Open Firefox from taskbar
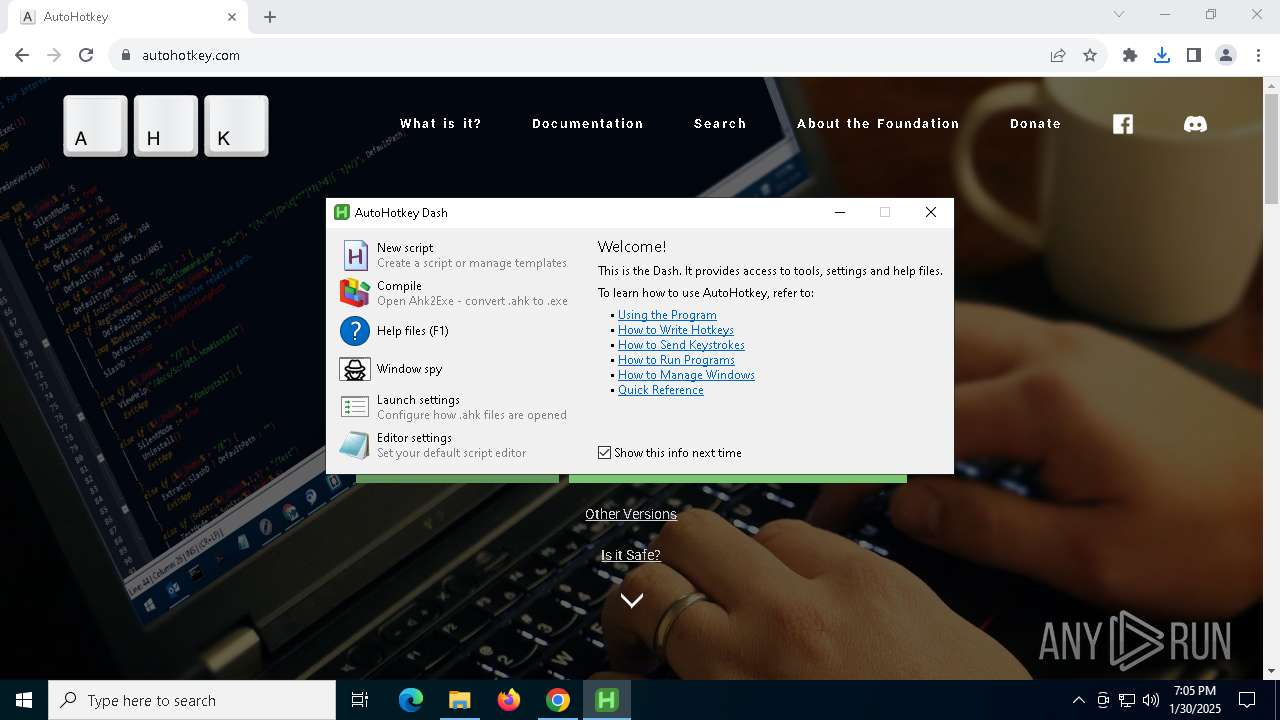 click(509, 700)
